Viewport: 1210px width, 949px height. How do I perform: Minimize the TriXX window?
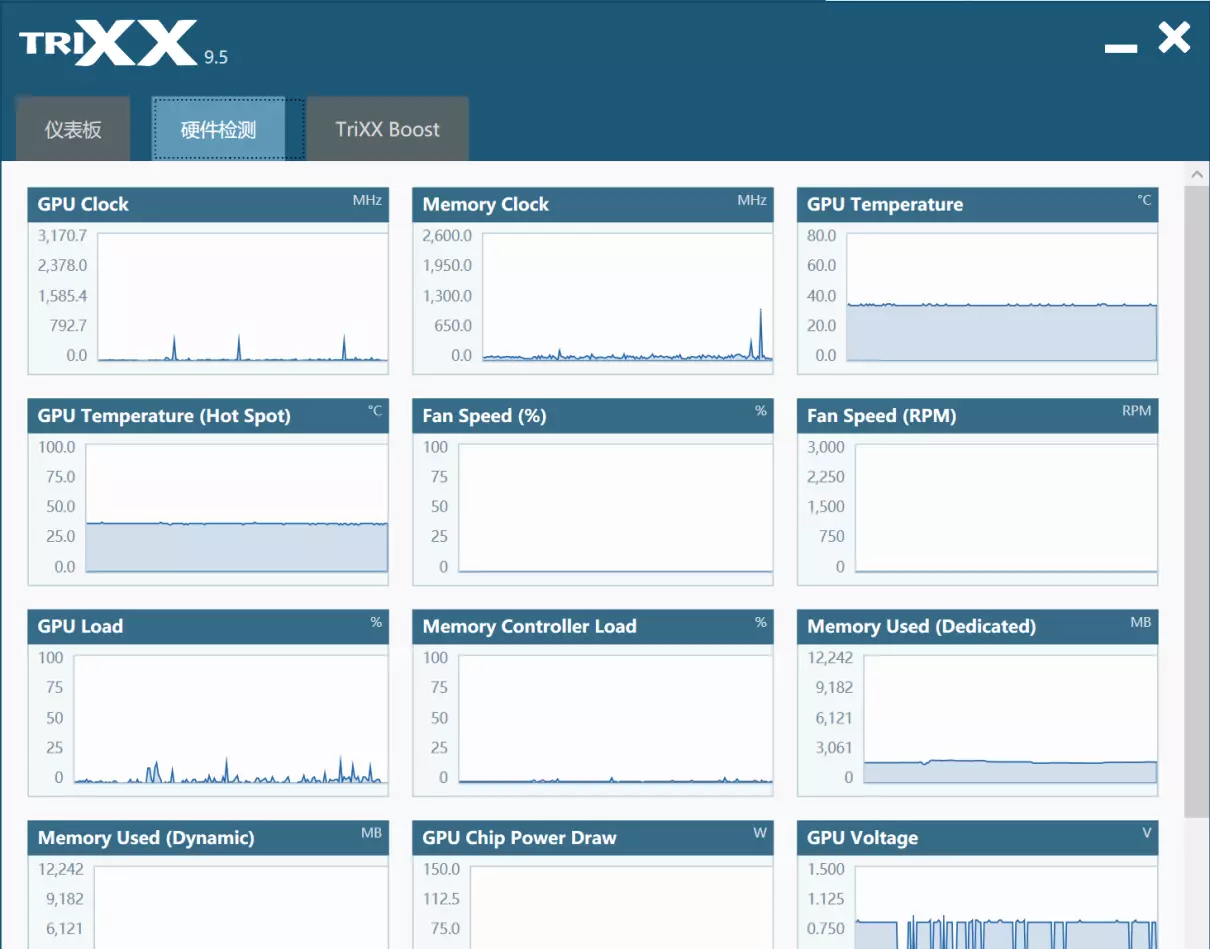[x=1121, y=48]
